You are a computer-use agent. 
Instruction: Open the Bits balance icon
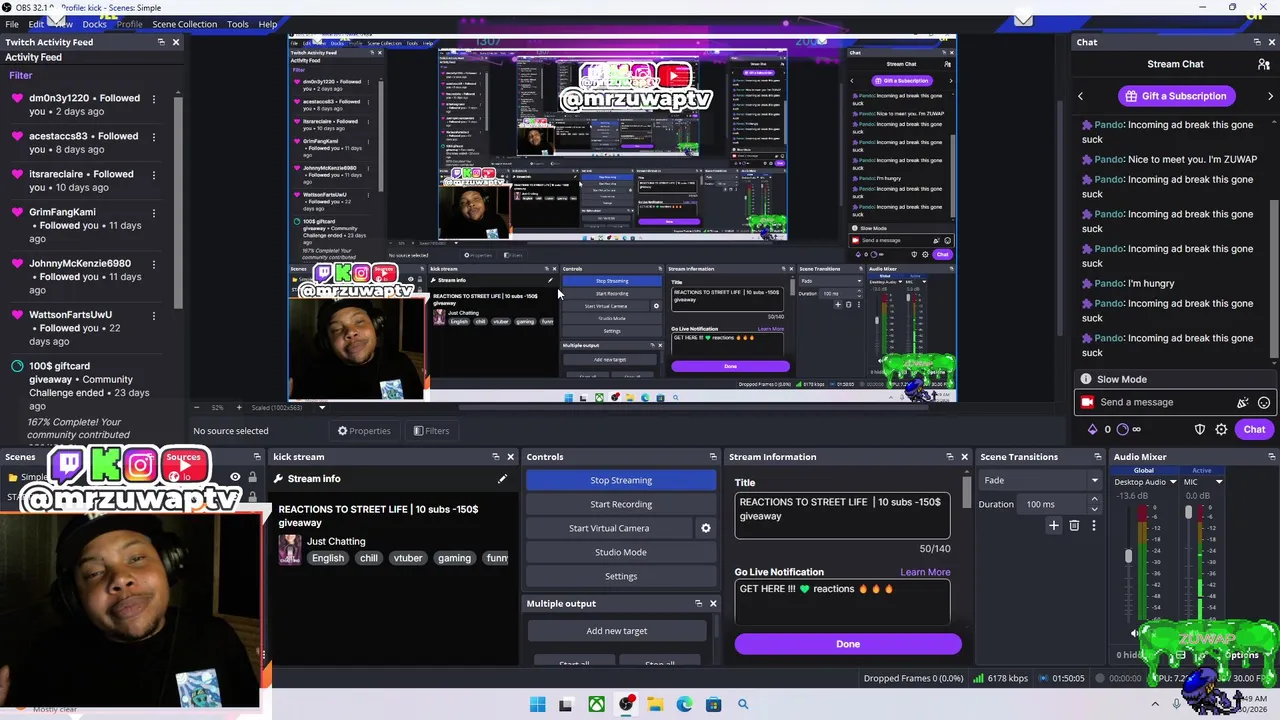click(x=1092, y=429)
